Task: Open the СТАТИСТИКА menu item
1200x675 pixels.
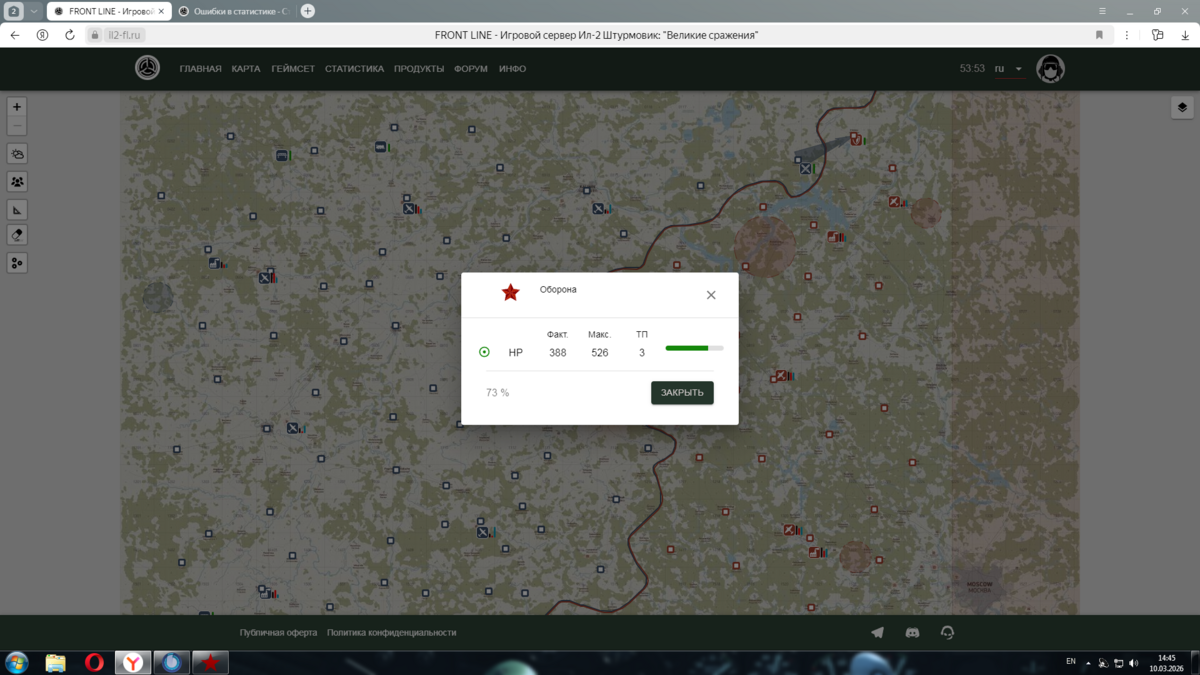Action: 354,69
